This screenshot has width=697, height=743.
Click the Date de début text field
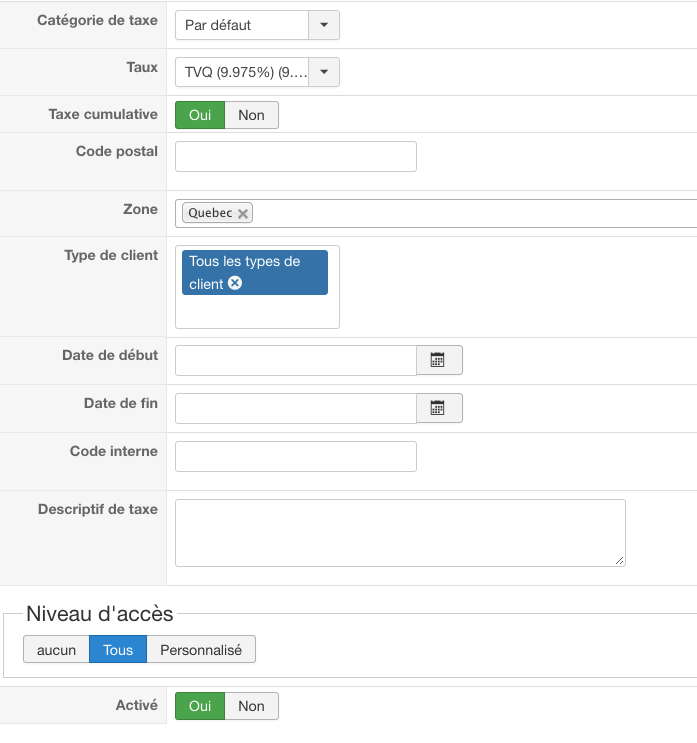295,360
